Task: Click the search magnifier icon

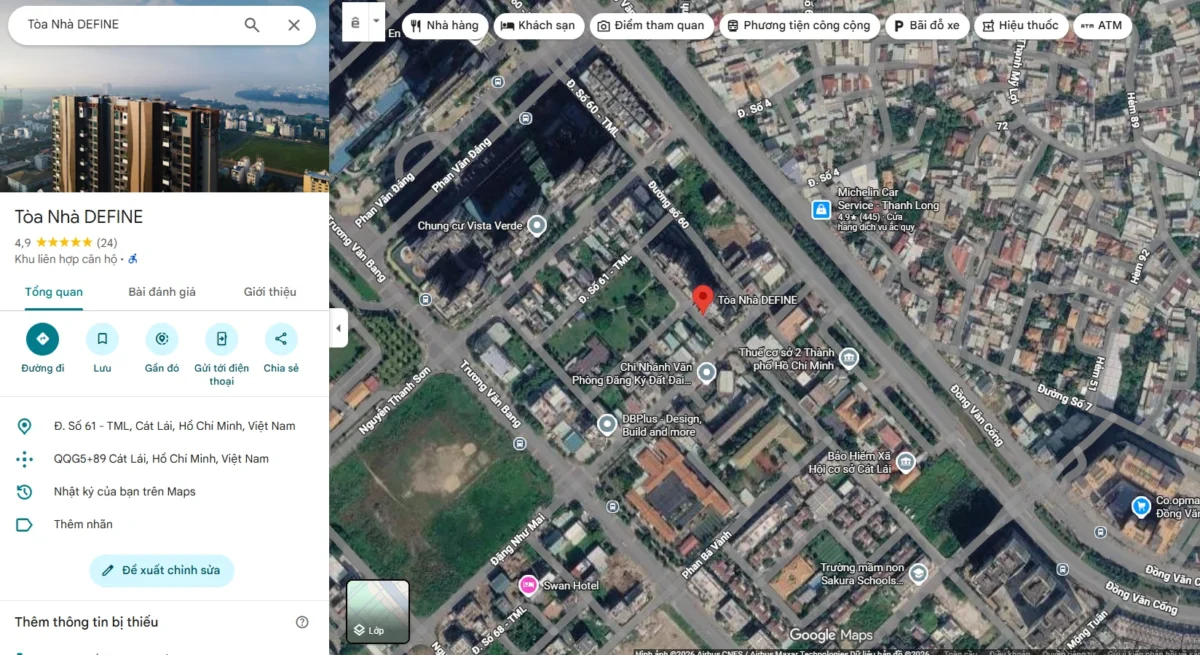Action: click(252, 25)
